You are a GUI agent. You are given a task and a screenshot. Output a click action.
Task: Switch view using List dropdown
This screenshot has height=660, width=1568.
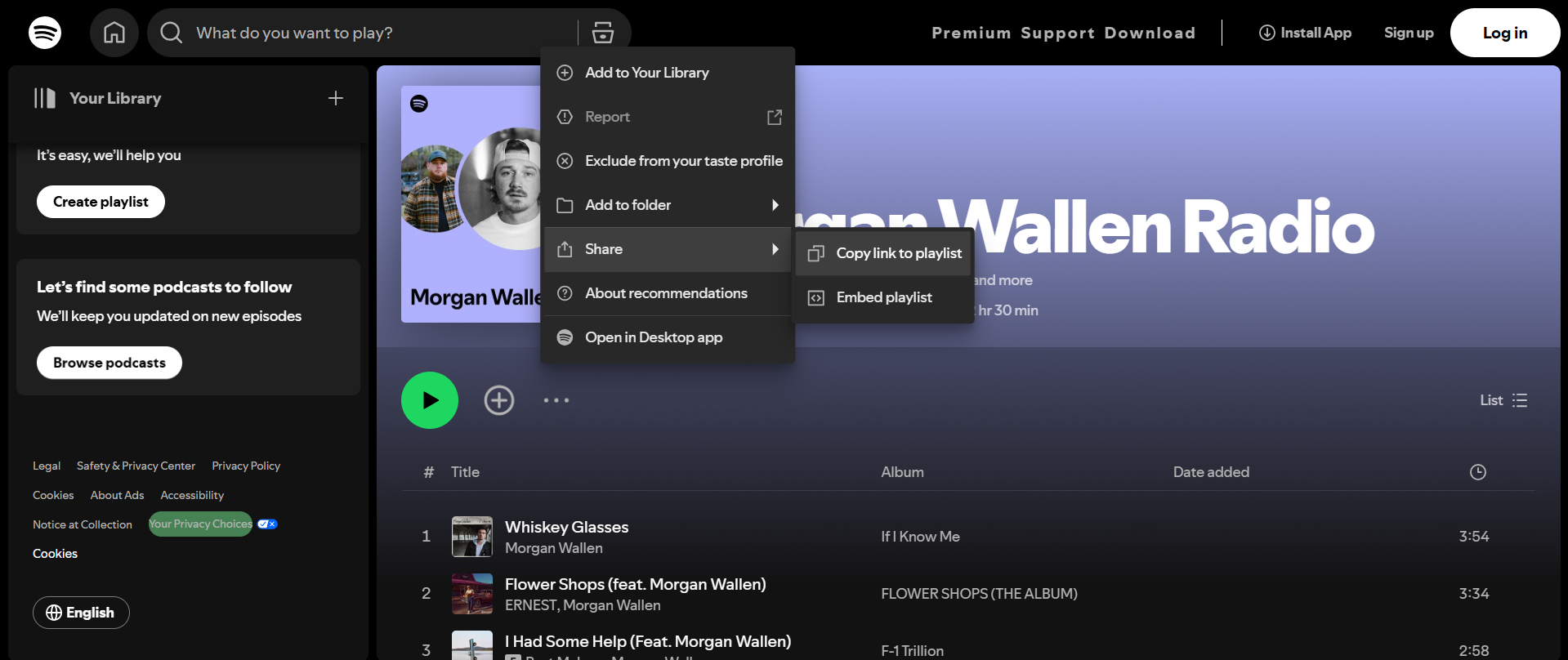point(1503,400)
